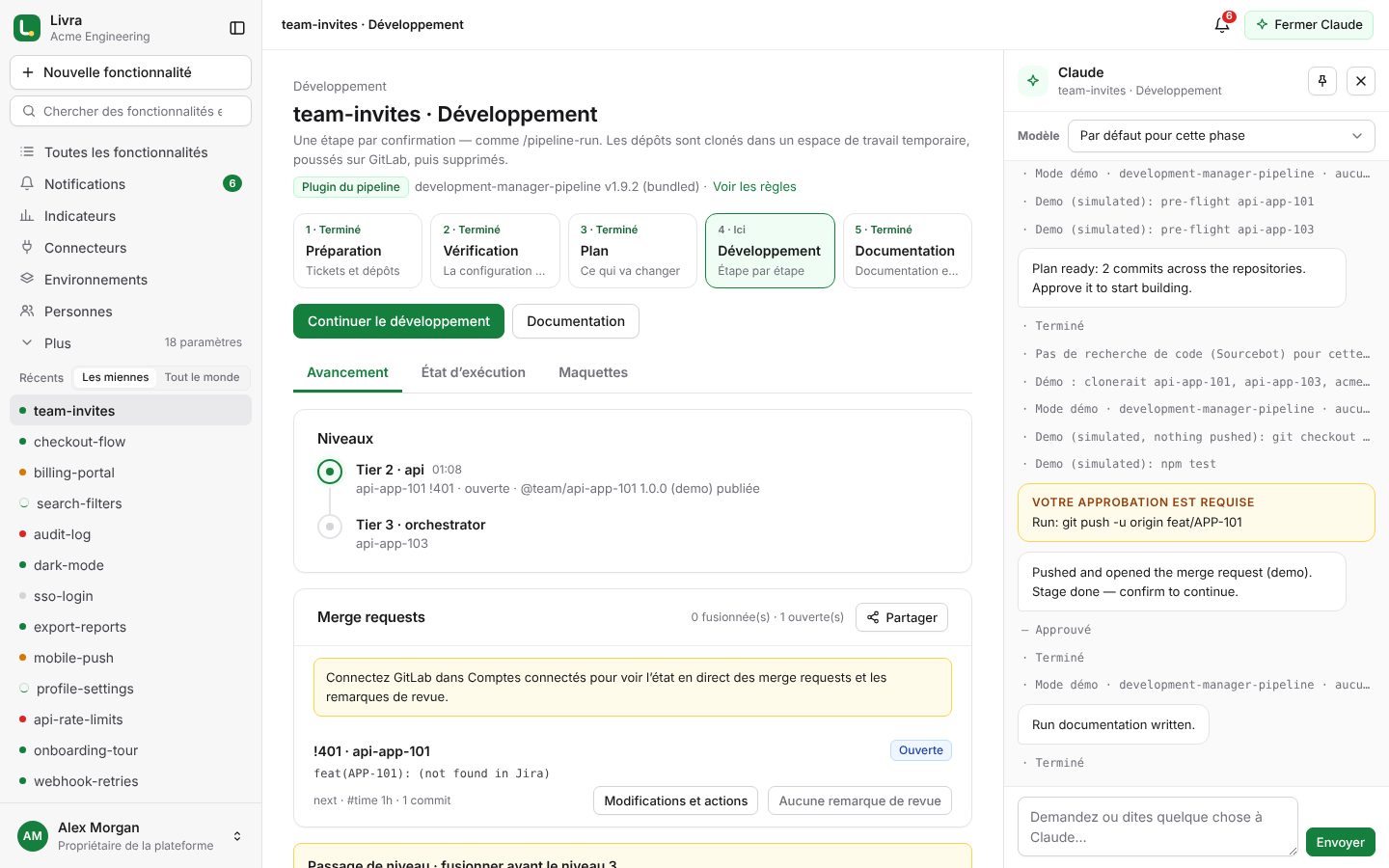Click Continuer le développement button

coord(398,321)
